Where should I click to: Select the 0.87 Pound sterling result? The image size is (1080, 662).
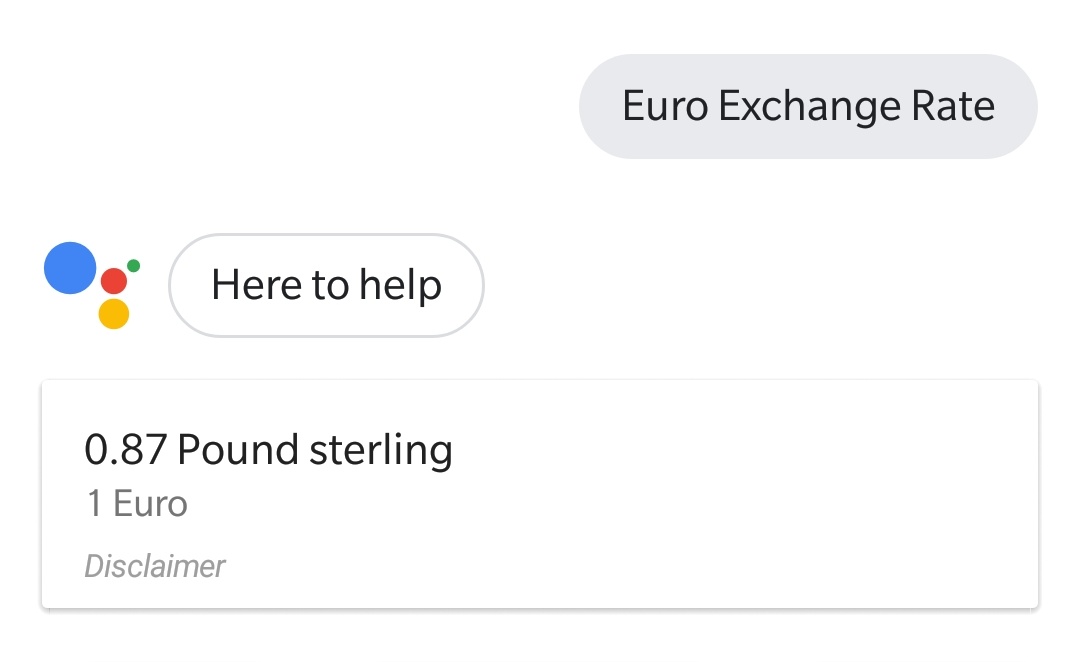click(268, 451)
